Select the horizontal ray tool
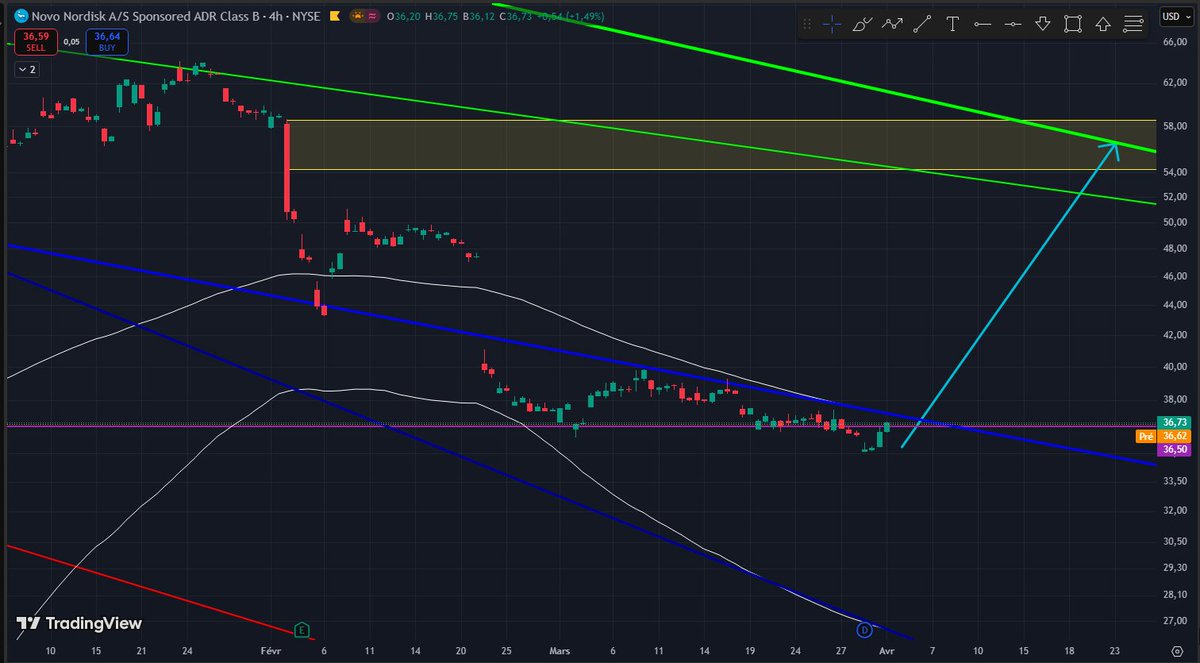 (x=982, y=24)
